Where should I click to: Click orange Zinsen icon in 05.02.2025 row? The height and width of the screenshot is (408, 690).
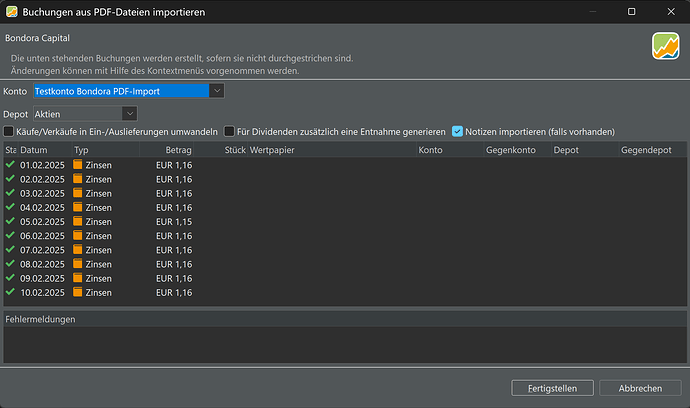point(78,221)
